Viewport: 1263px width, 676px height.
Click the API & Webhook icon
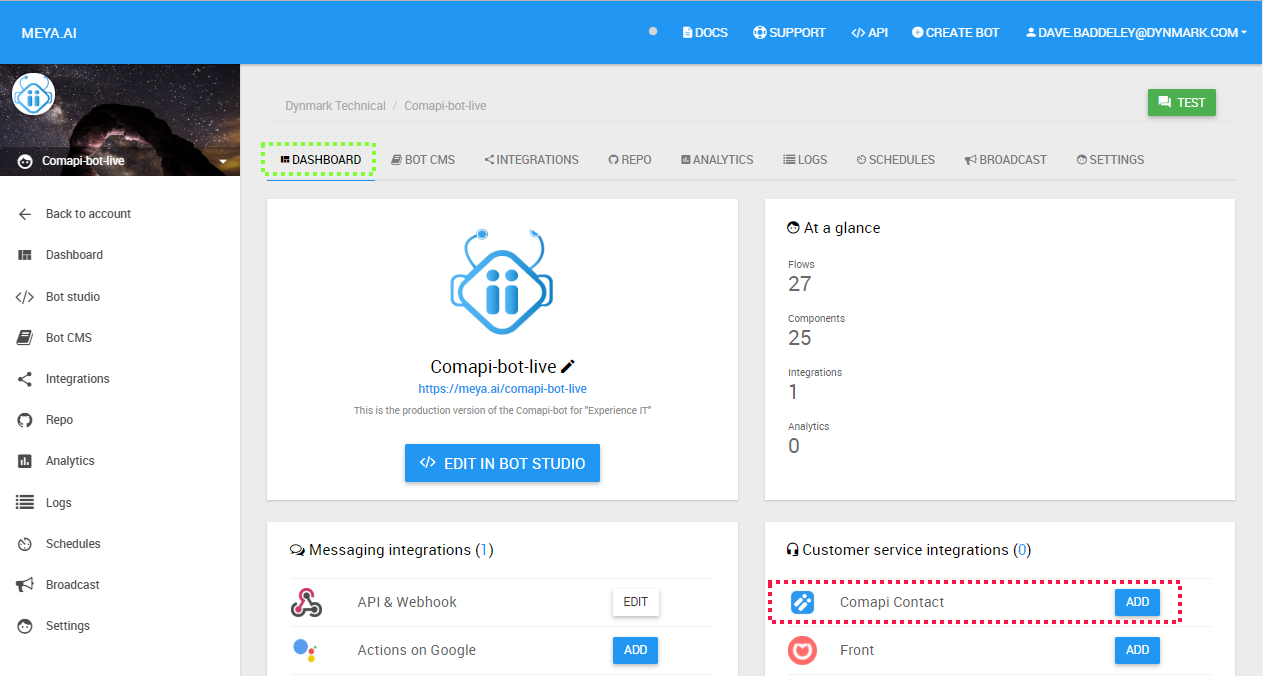pyautogui.click(x=306, y=602)
